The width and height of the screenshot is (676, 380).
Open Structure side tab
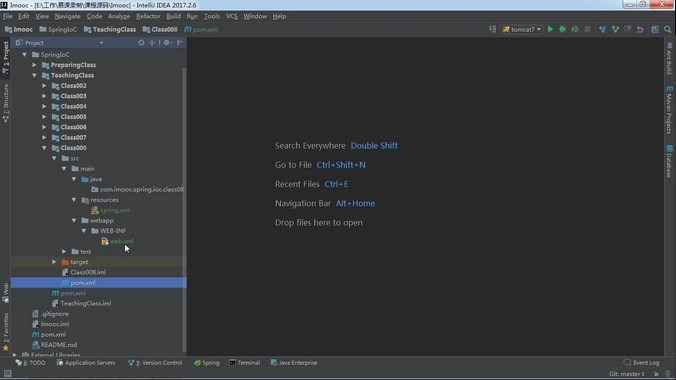click(6, 103)
